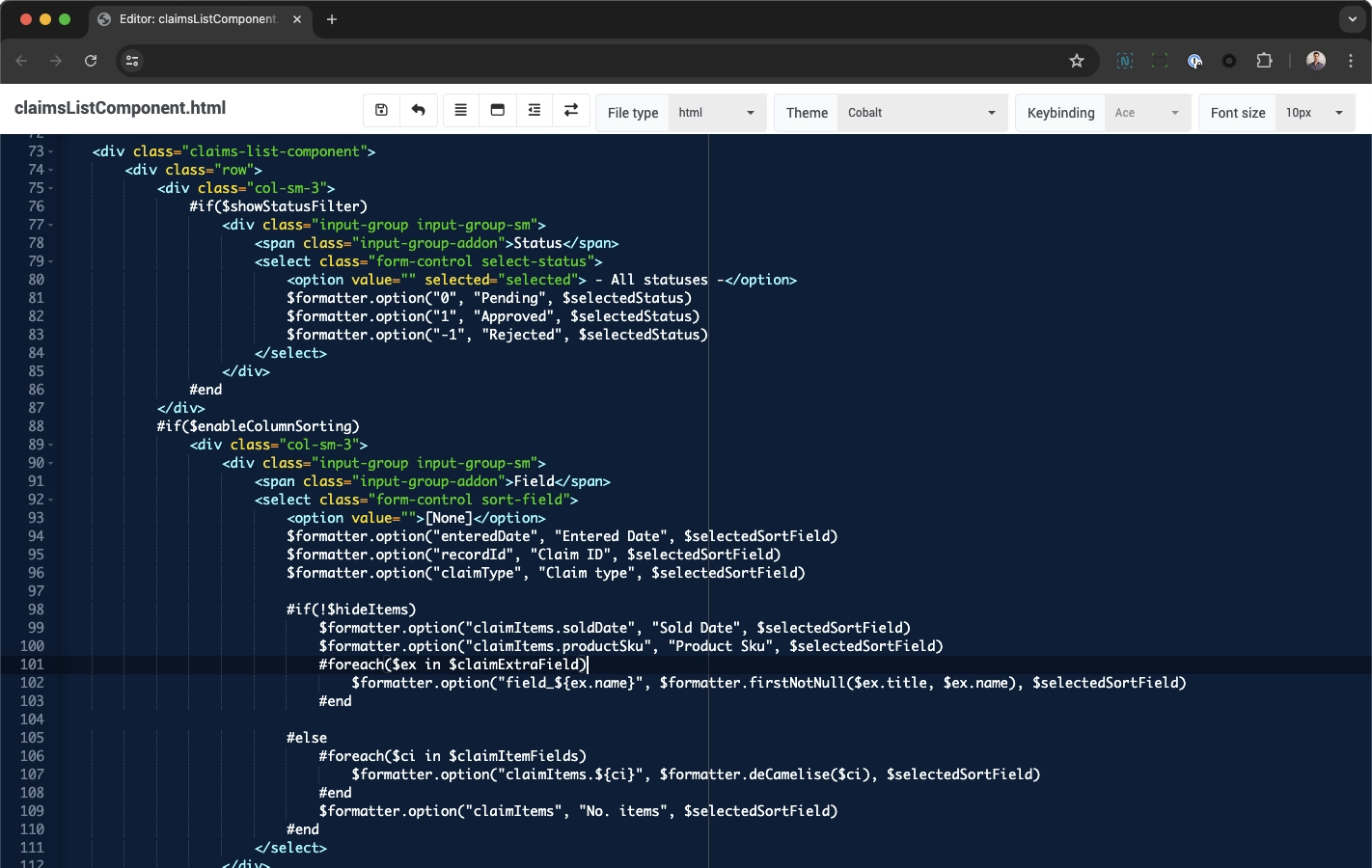Click the undo arrow icon
This screenshot has width=1372, height=868.
(x=418, y=111)
